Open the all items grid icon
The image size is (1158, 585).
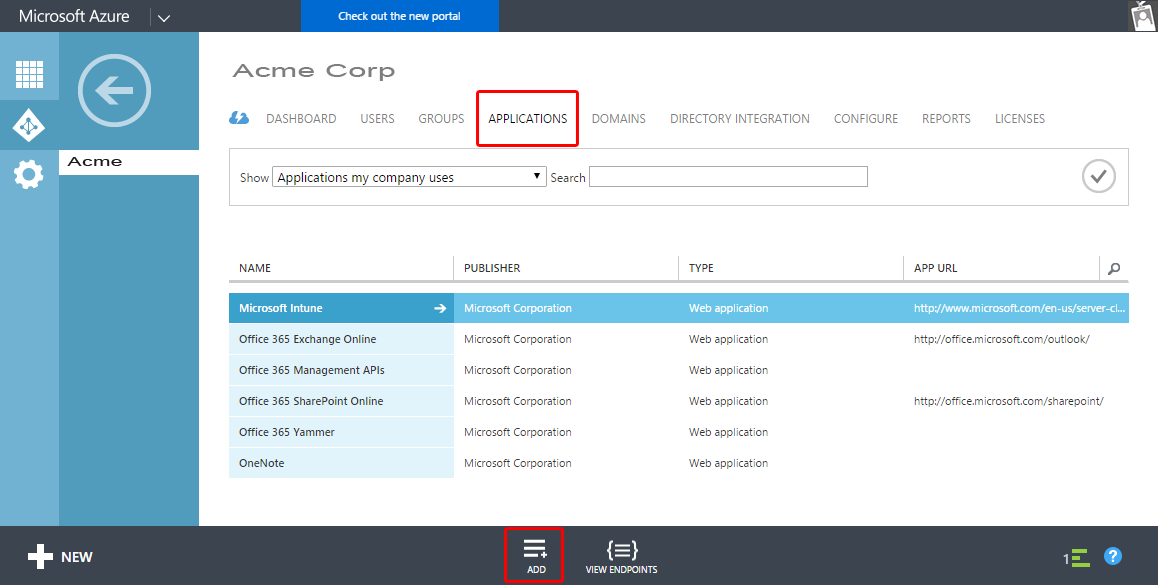[29, 74]
